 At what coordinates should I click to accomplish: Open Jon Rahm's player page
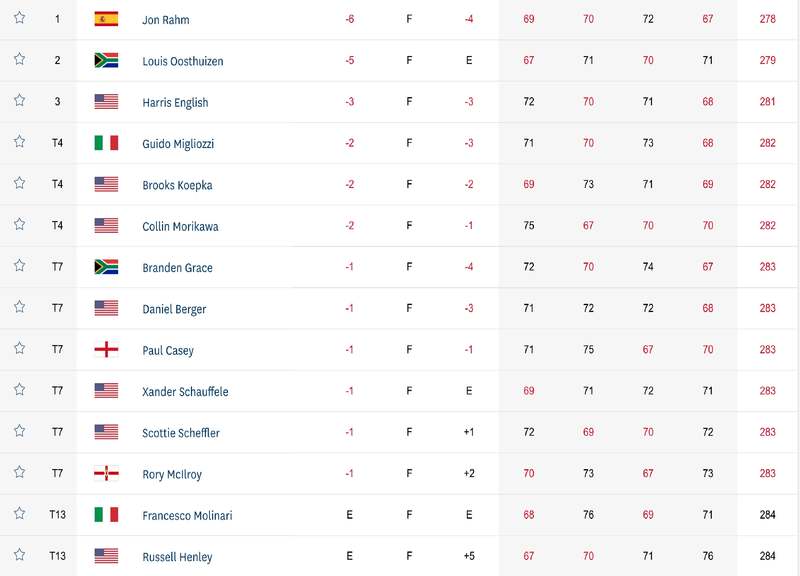pyautogui.click(x=166, y=20)
